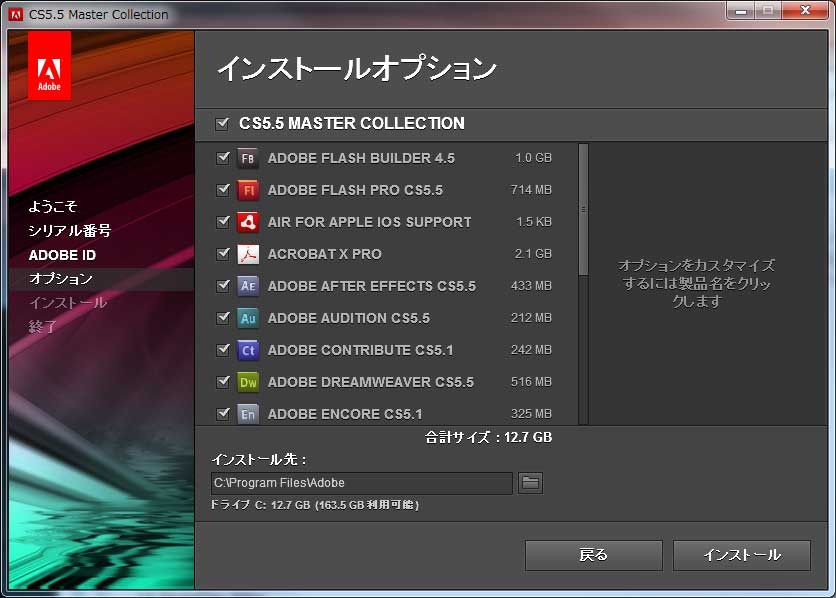This screenshot has height=598, width=836.
Task: Toggle Acrobat X Pro checkbox
Action: 223,254
